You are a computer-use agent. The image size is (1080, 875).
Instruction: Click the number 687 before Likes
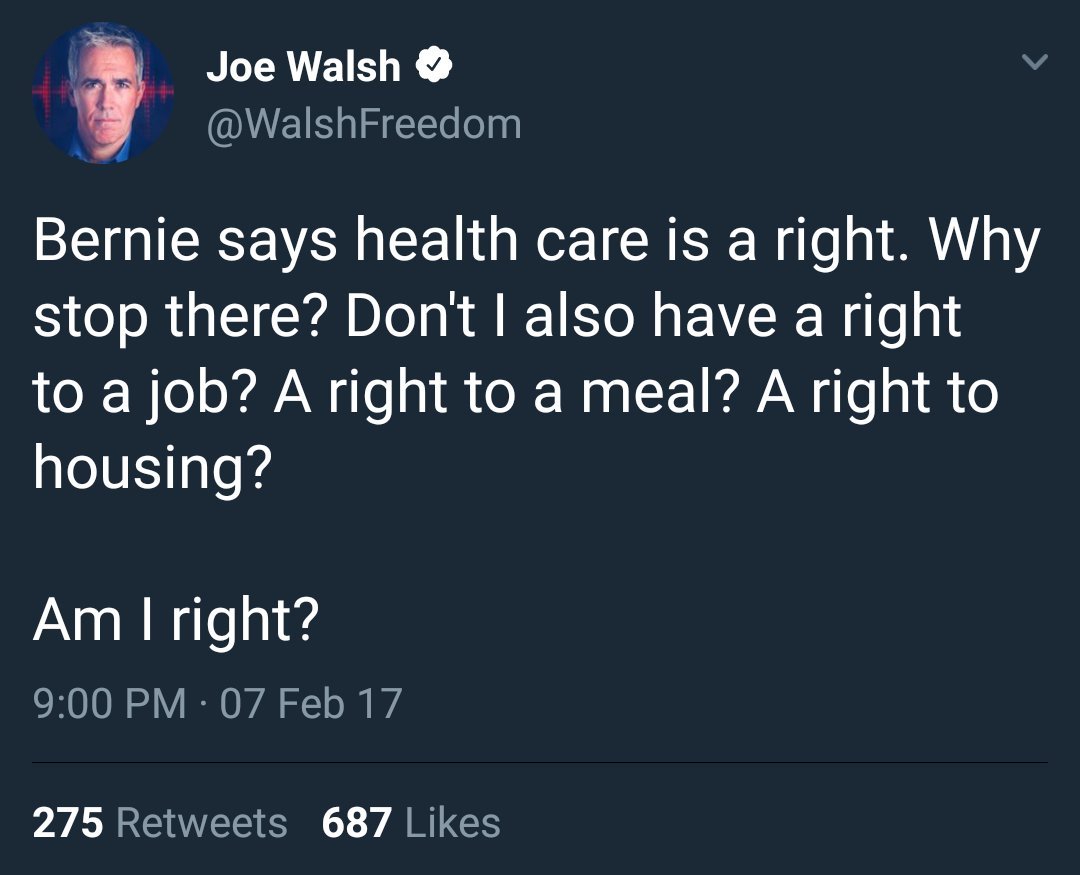(x=357, y=823)
